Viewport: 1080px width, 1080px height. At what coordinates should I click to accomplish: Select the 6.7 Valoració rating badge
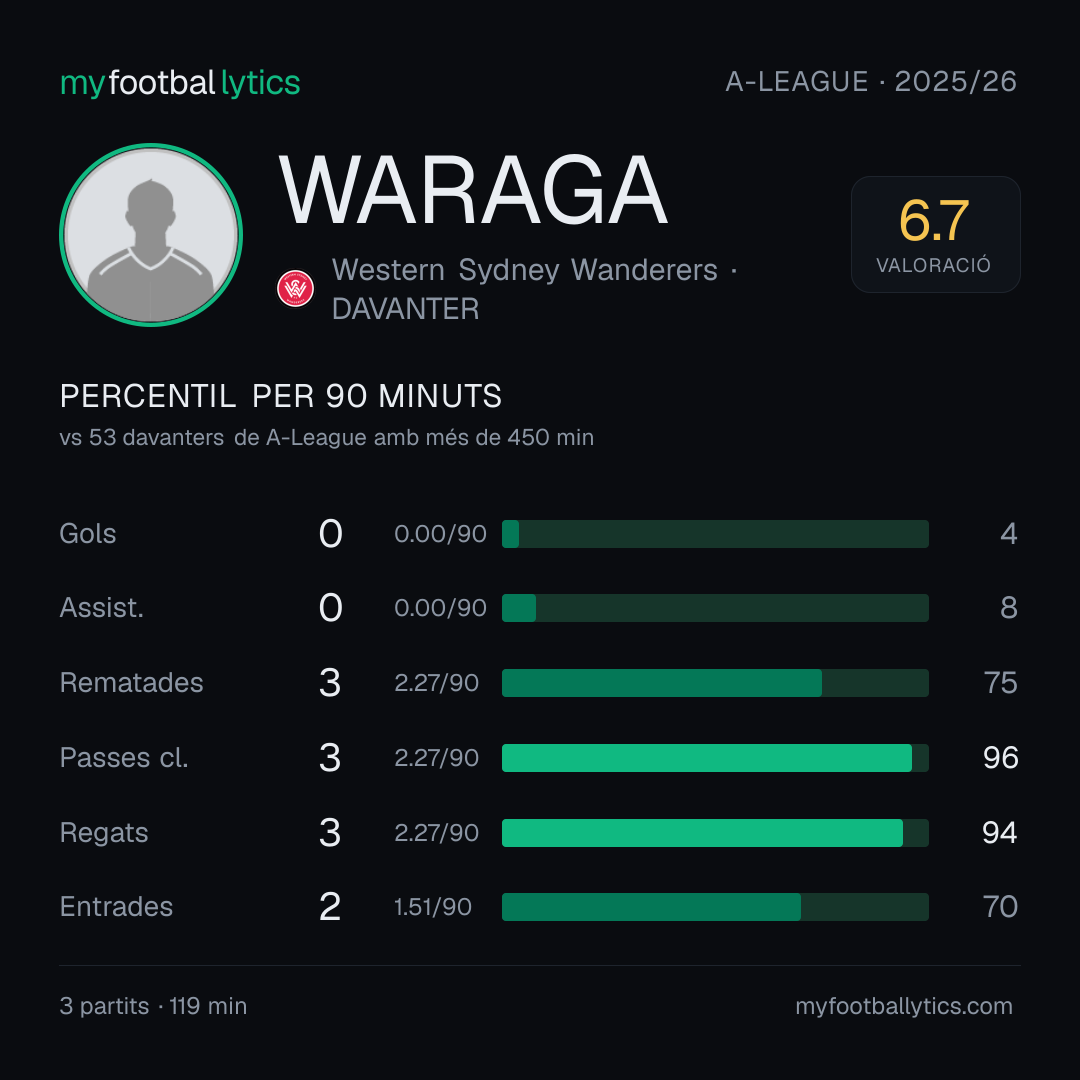pos(935,234)
